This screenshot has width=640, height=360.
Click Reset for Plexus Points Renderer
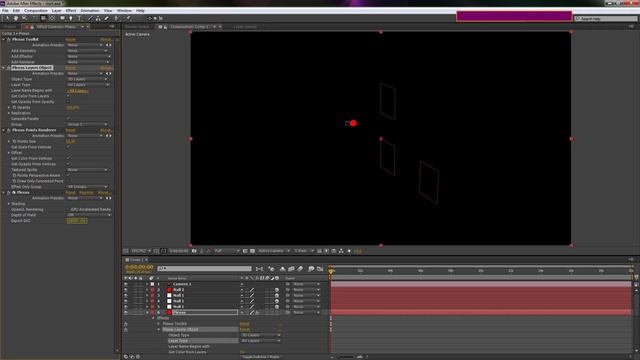click(70, 130)
